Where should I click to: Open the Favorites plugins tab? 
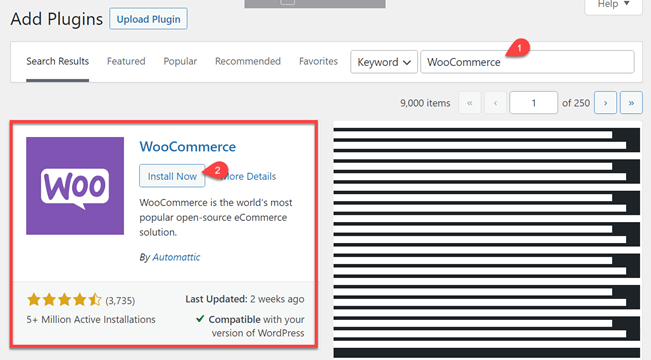[x=318, y=61]
